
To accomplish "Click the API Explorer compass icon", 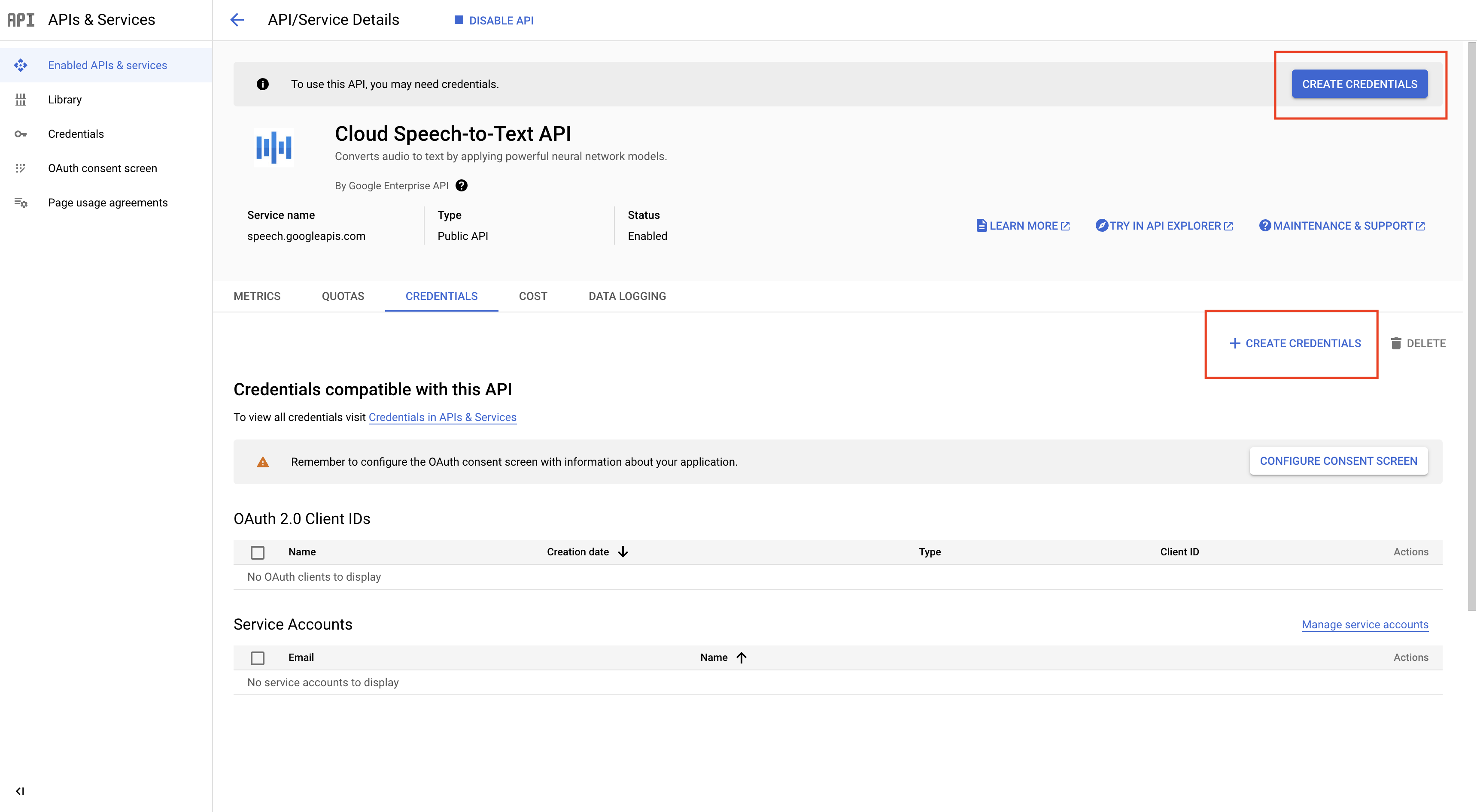I will 1101,226.
